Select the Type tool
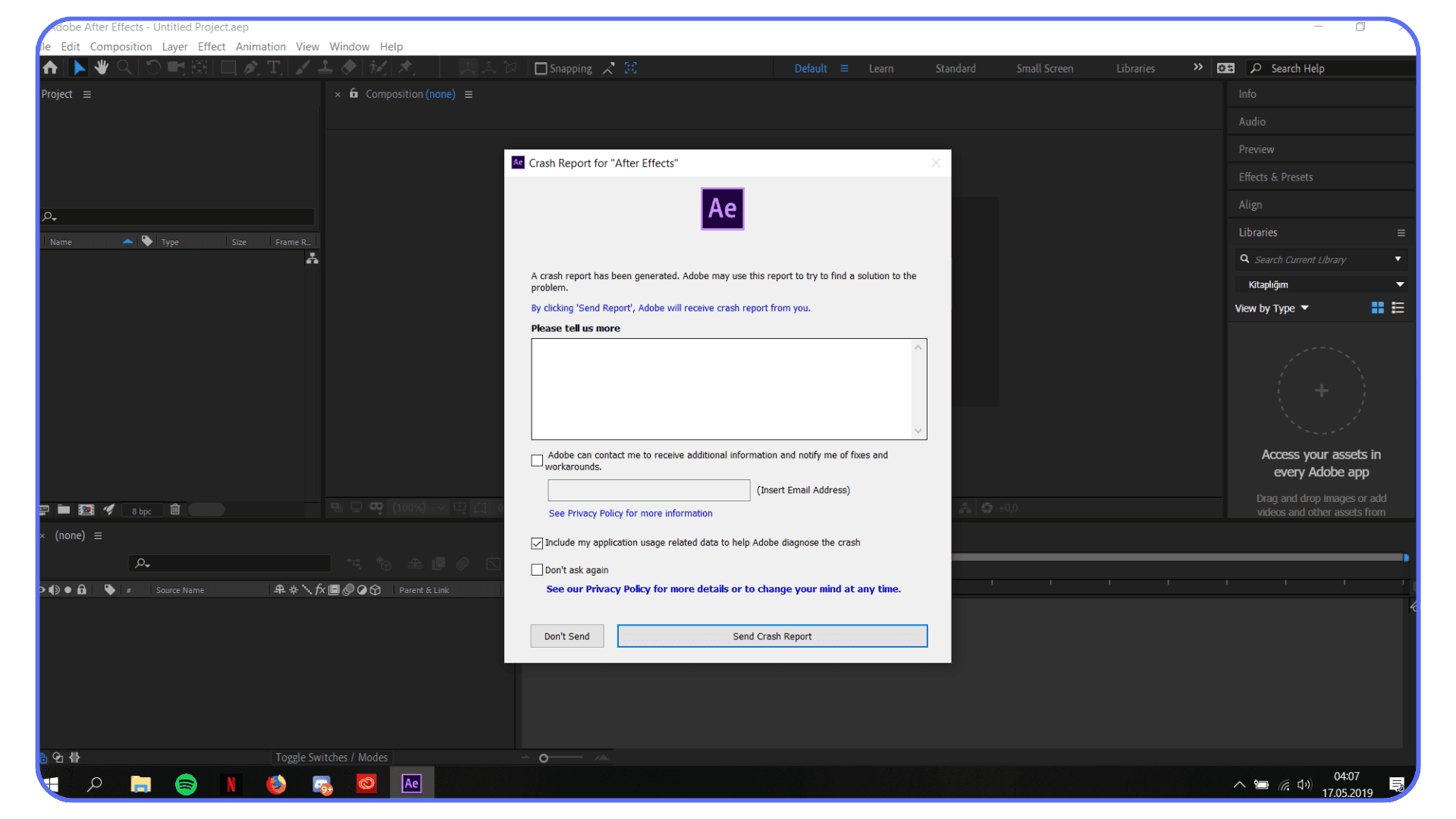1456x819 pixels. (x=274, y=67)
